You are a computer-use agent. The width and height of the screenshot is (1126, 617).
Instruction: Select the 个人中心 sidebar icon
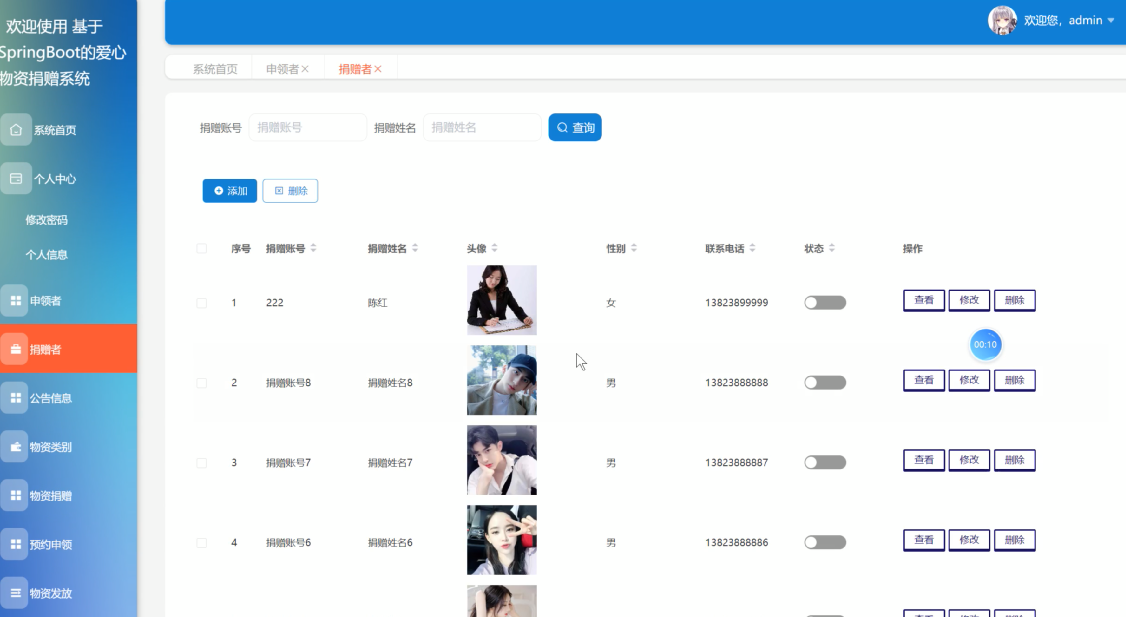click(15, 178)
